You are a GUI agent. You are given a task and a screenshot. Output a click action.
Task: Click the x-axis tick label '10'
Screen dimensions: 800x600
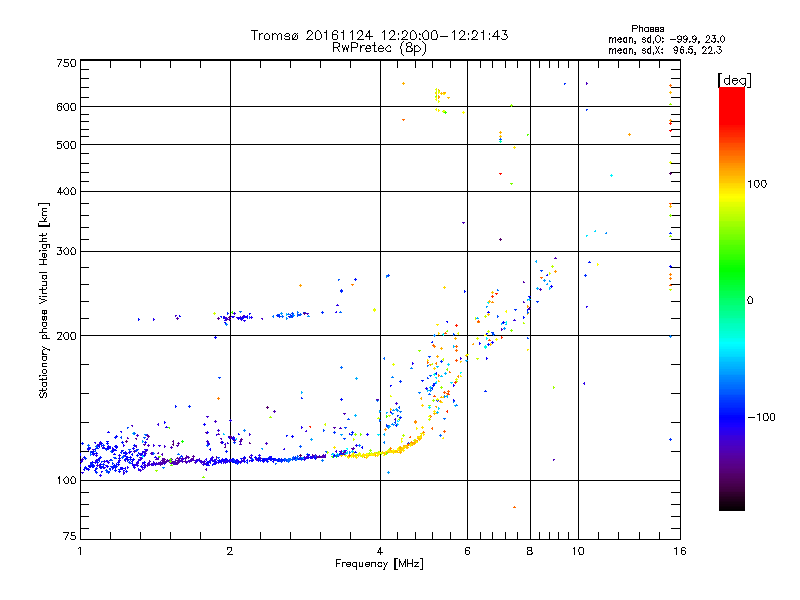click(578, 551)
